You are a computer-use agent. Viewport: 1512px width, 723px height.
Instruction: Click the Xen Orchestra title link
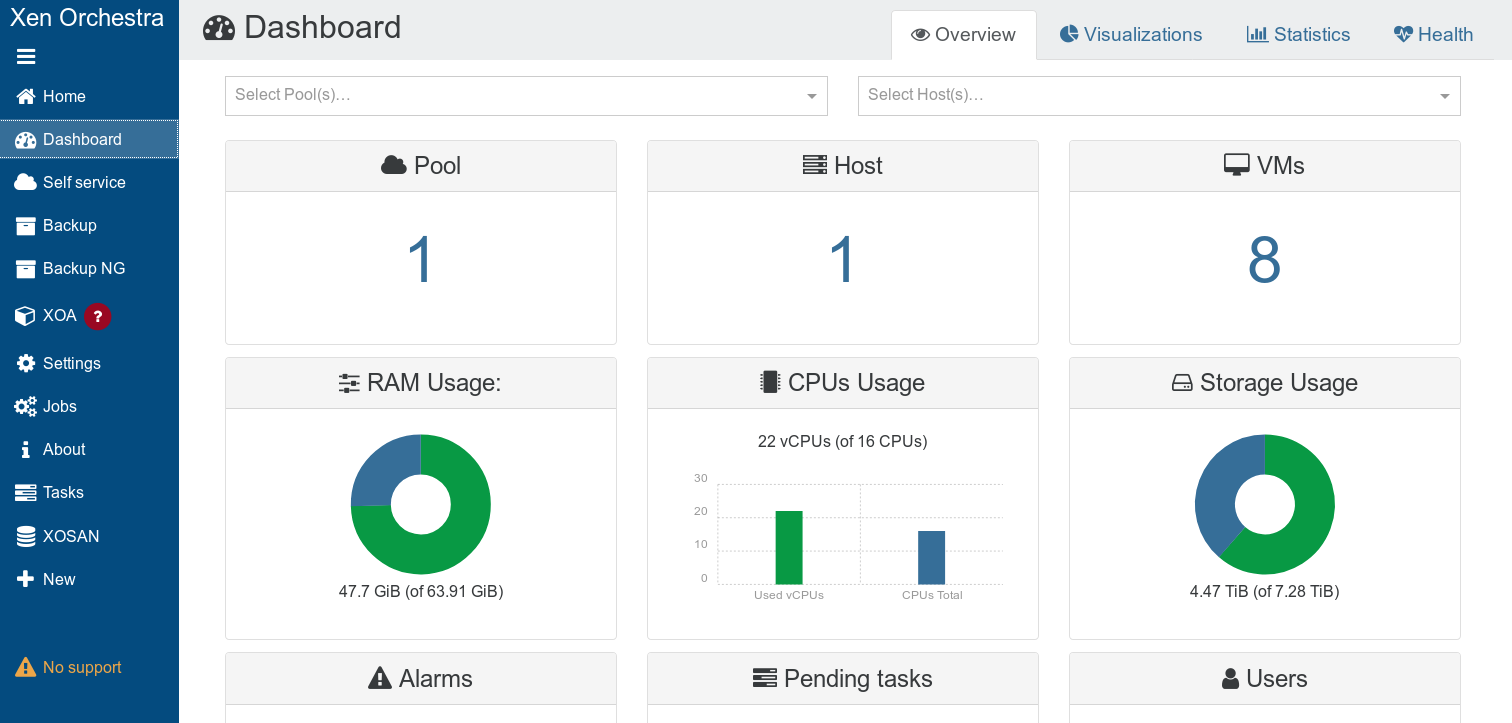87,17
